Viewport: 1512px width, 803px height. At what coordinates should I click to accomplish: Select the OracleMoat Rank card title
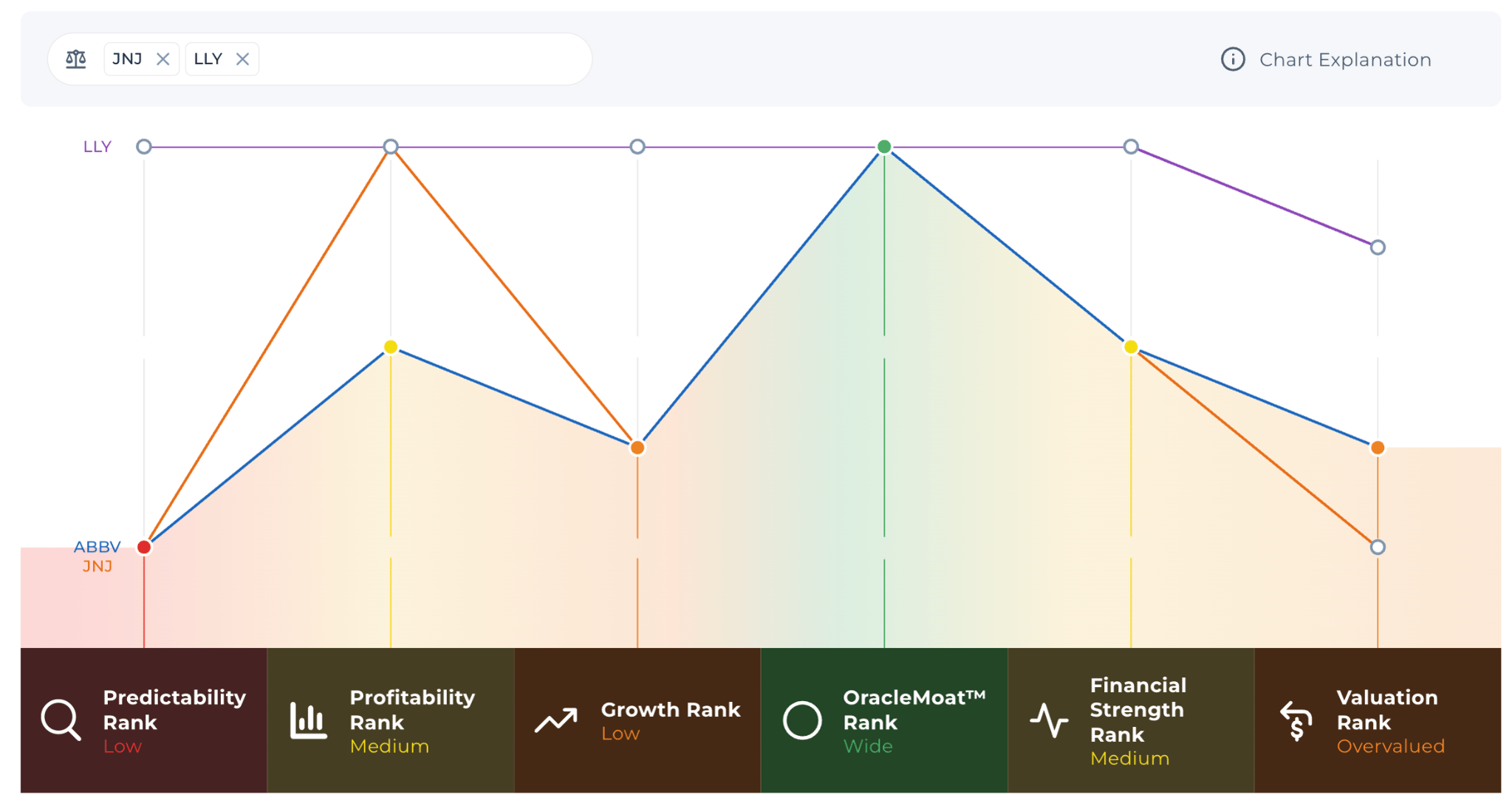click(x=914, y=710)
